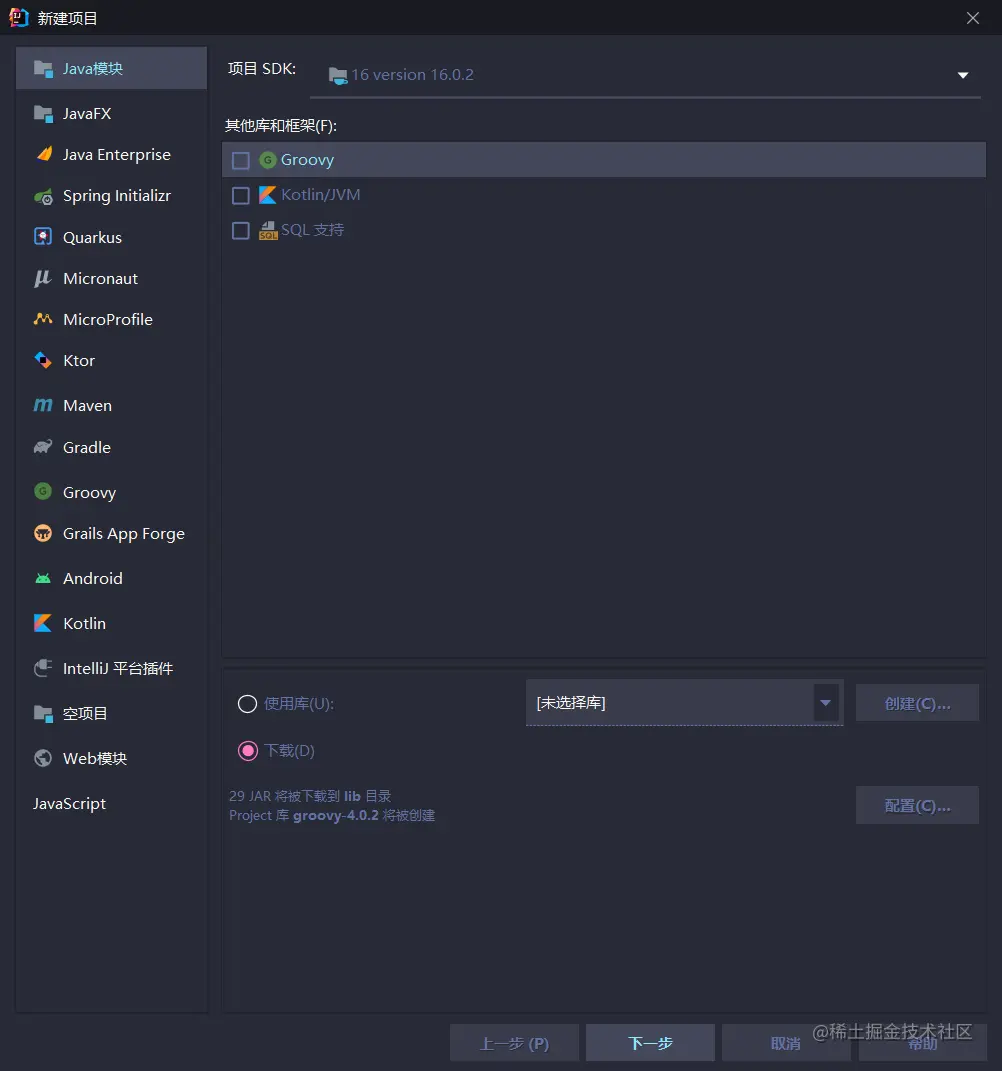
Task: Enable the Groovy framework checkbox
Action: pyautogui.click(x=240, y=161)
